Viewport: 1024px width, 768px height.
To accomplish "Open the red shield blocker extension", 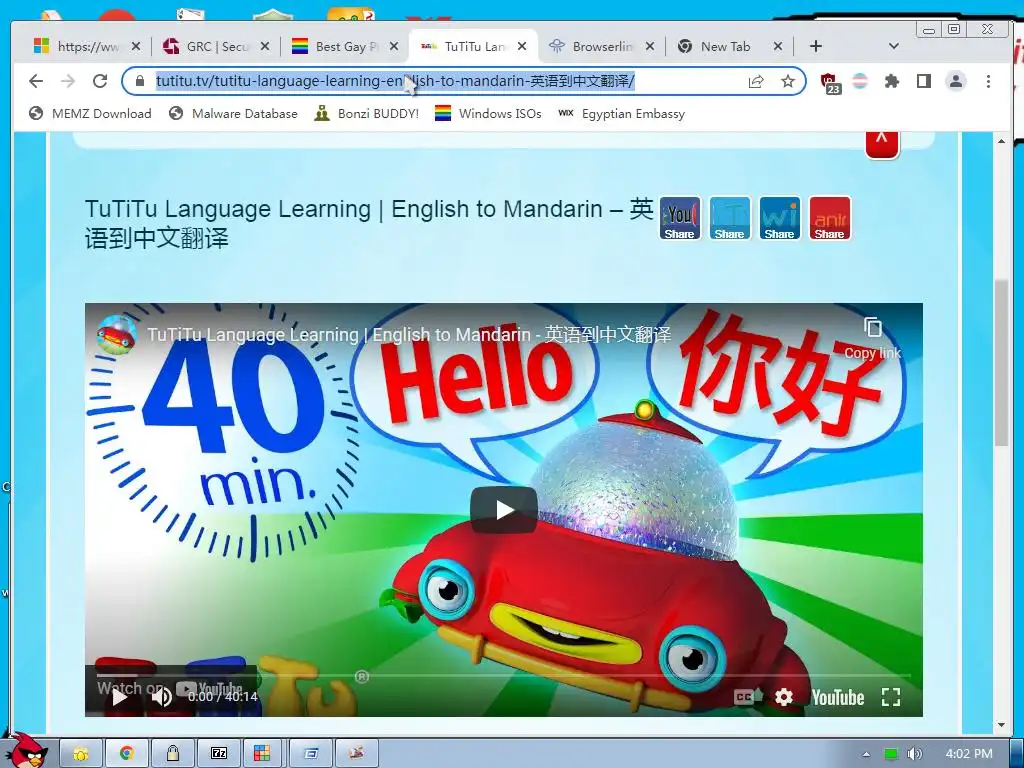I will point(829,82).
